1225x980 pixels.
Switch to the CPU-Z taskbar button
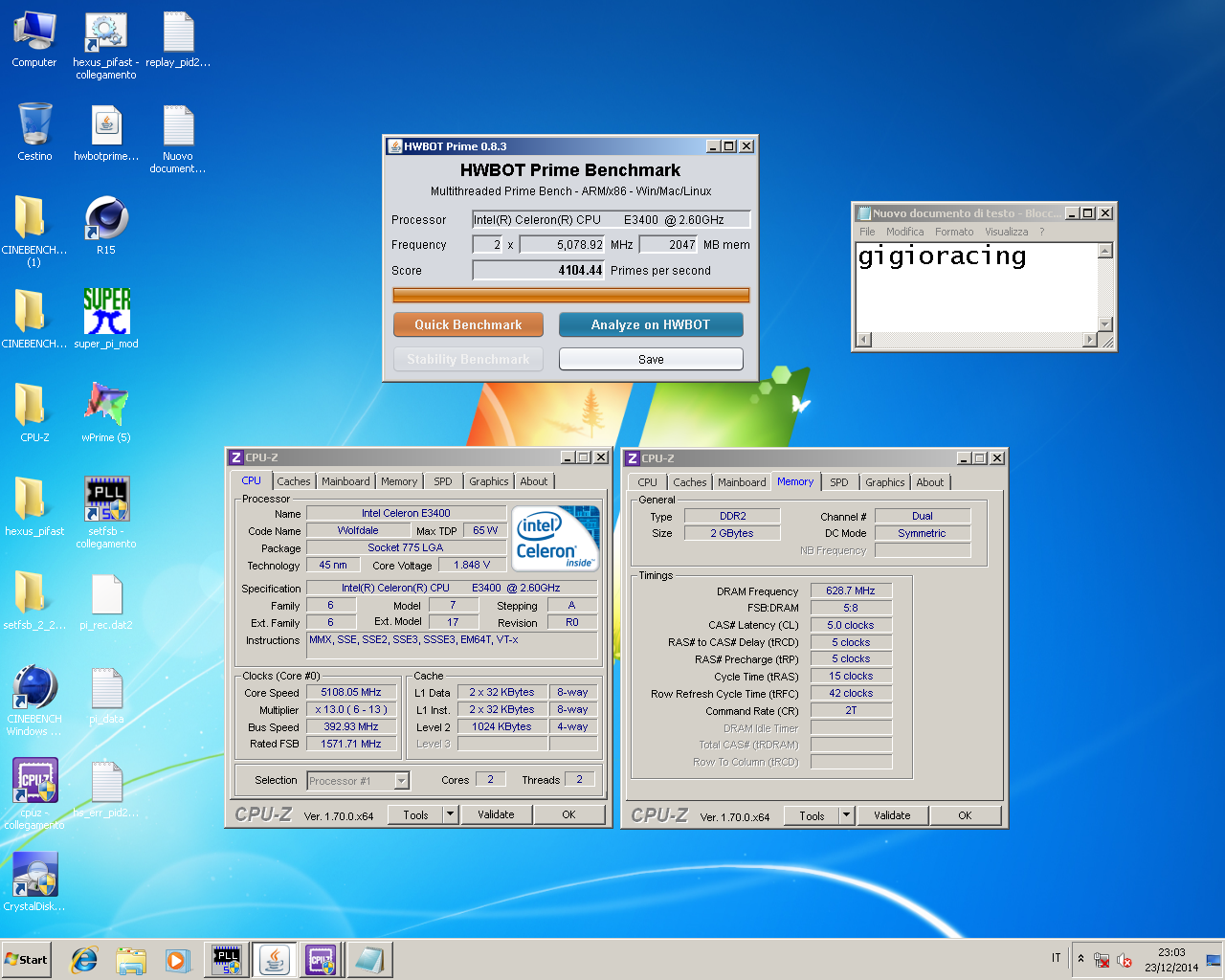point(322,960)
